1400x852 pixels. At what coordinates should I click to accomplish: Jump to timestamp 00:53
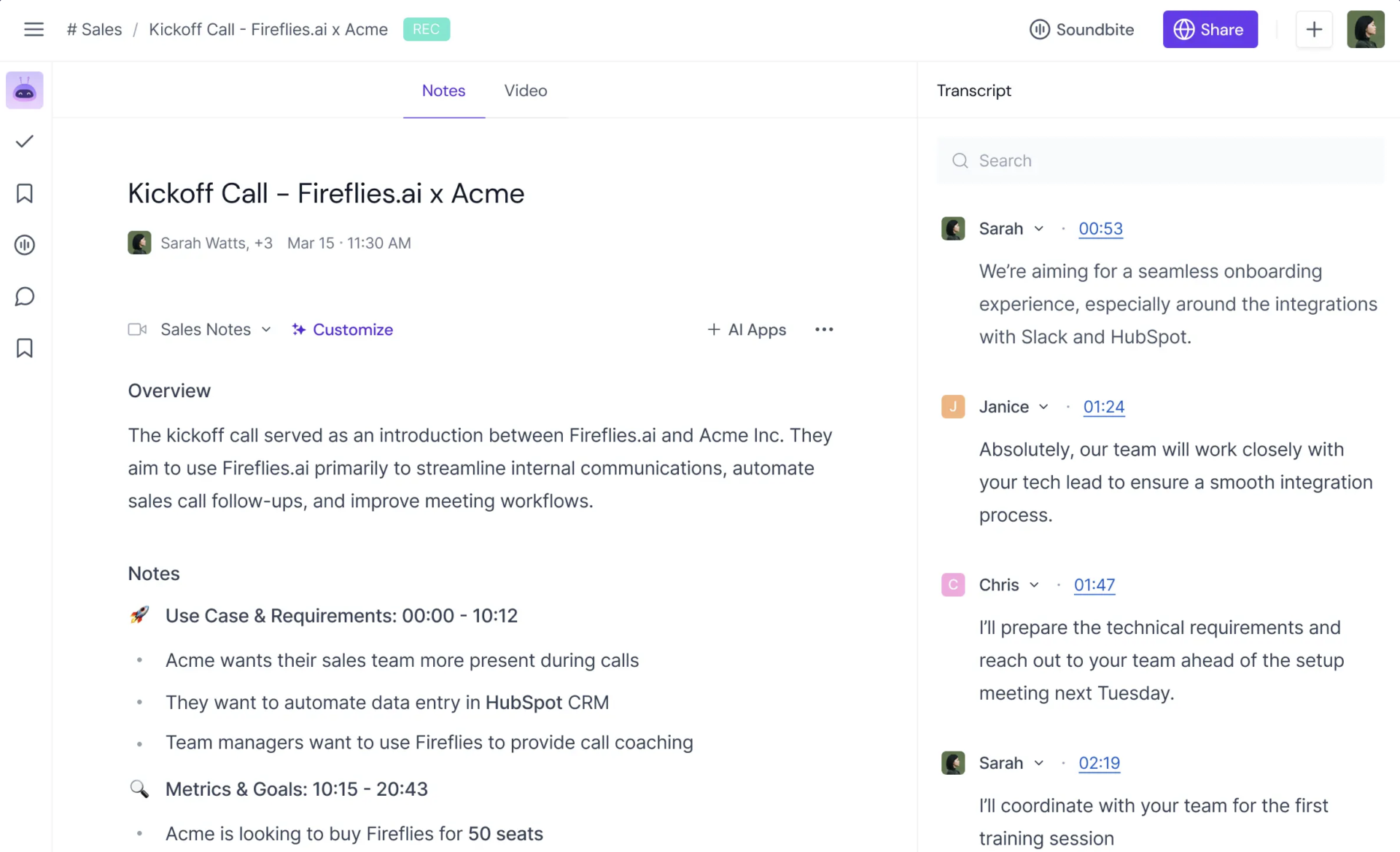(1100, 228)
